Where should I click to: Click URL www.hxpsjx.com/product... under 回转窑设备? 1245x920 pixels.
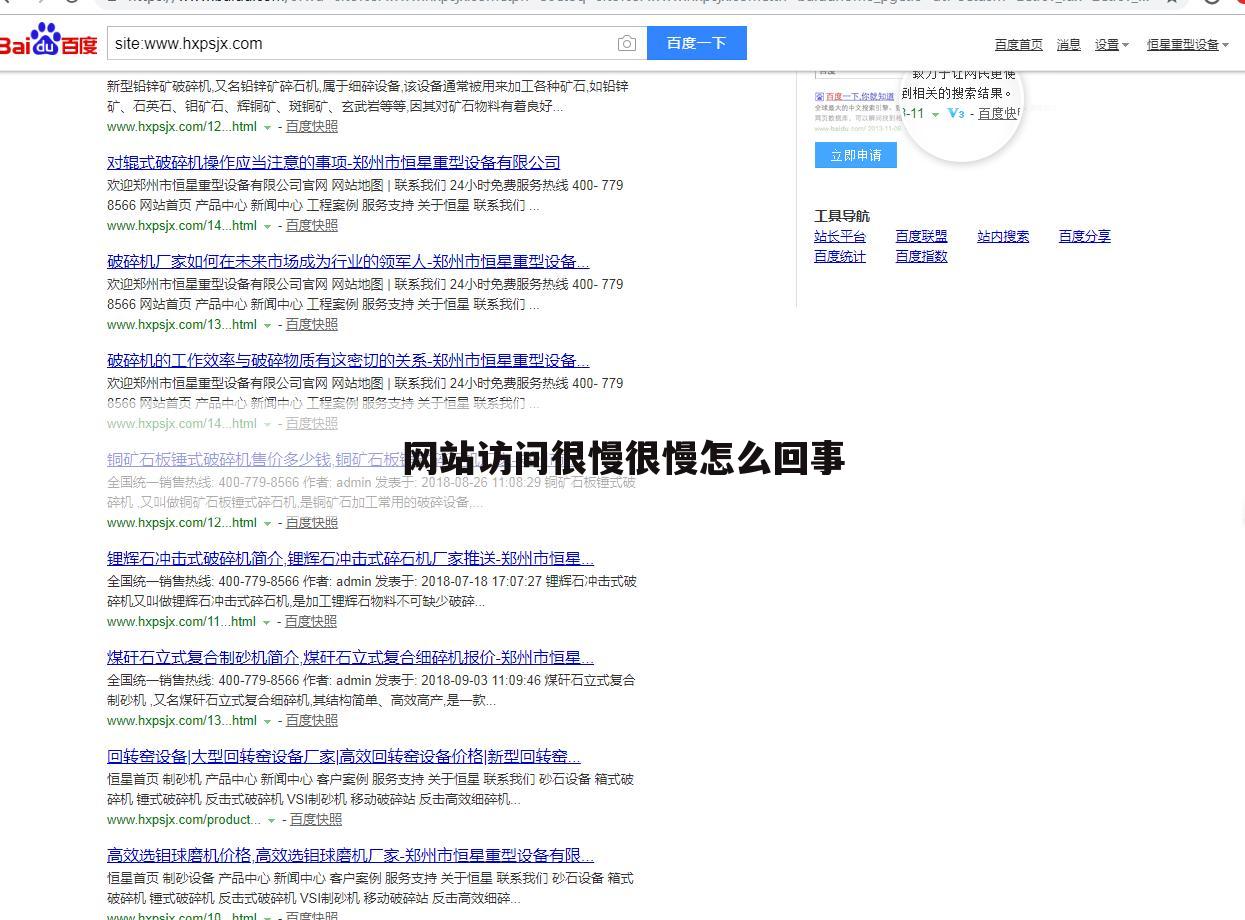[184, 819]
